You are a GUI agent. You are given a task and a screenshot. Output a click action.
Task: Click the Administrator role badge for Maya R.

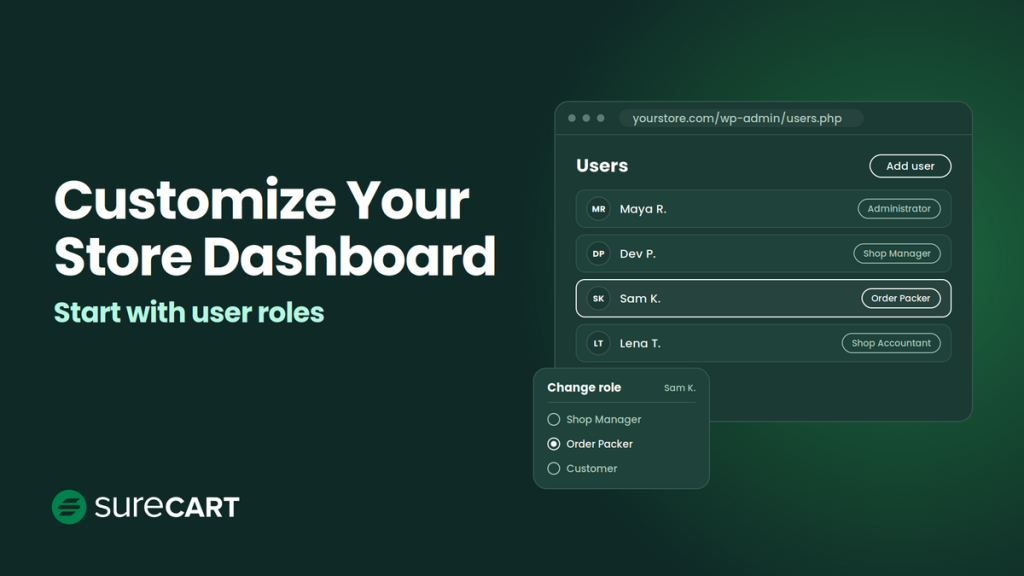pos(899,209)
